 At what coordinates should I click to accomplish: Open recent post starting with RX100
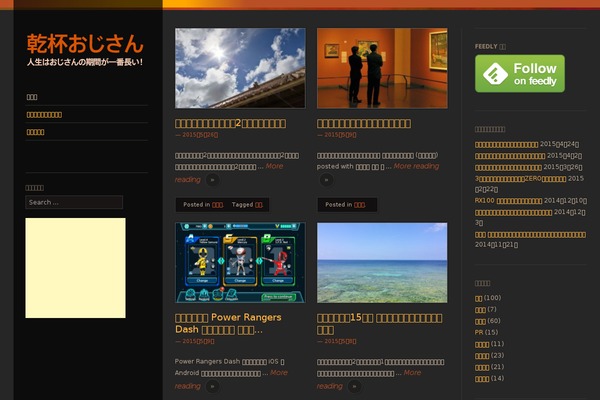point(508,201)
